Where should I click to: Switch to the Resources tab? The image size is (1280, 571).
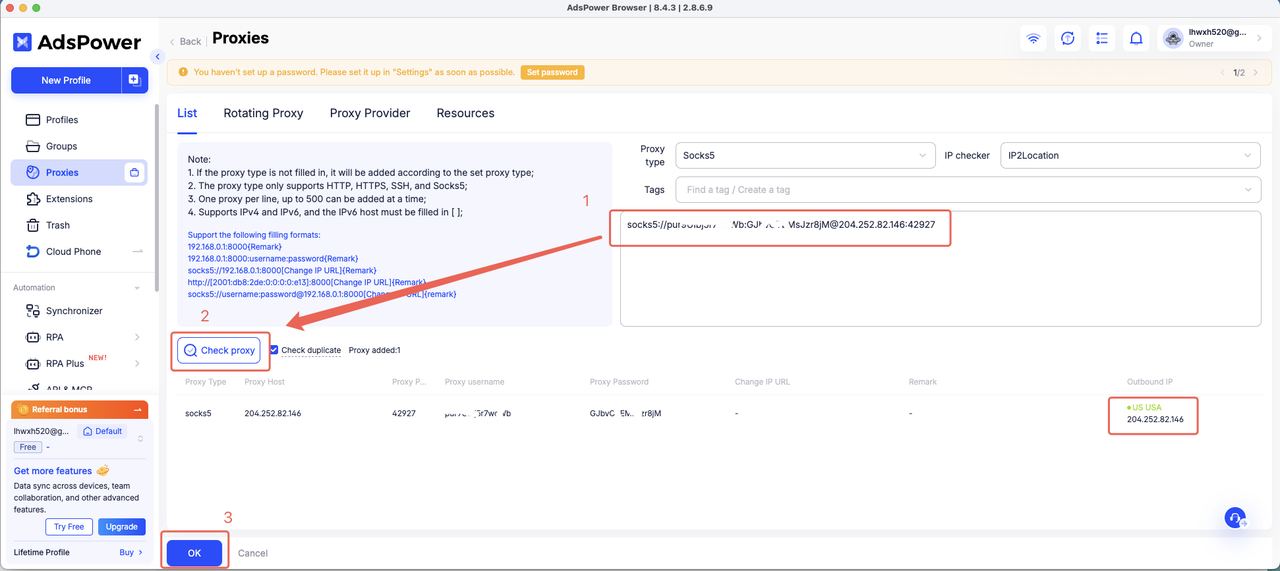tap(465, 113)
